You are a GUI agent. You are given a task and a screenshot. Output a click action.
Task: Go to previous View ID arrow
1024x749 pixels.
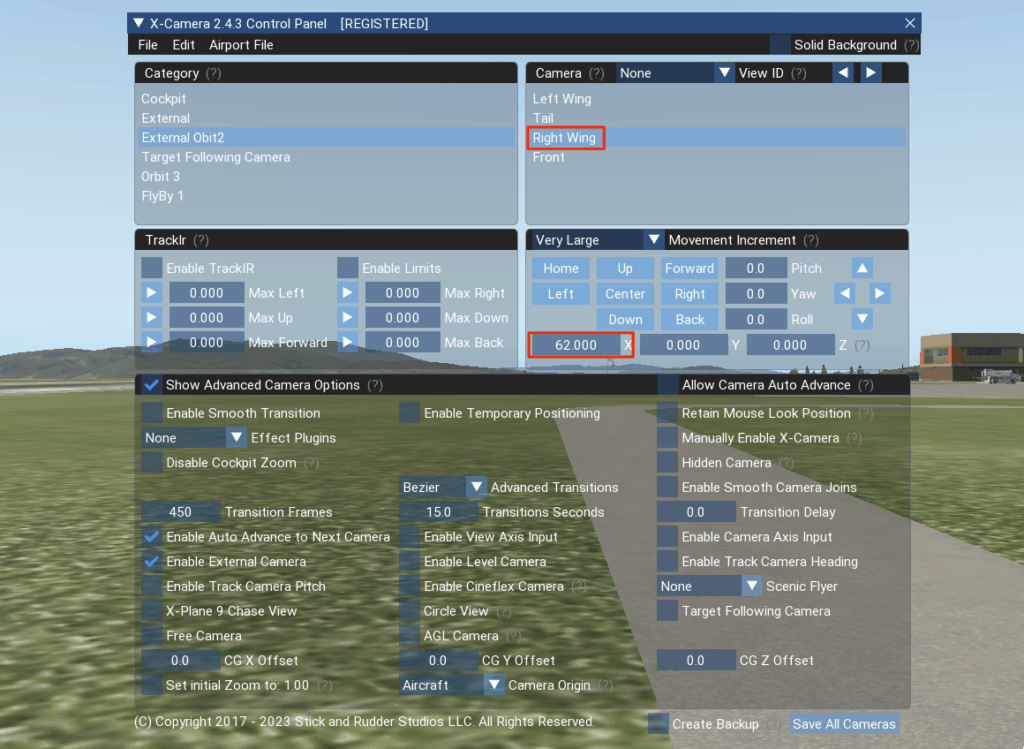[844, 73]
